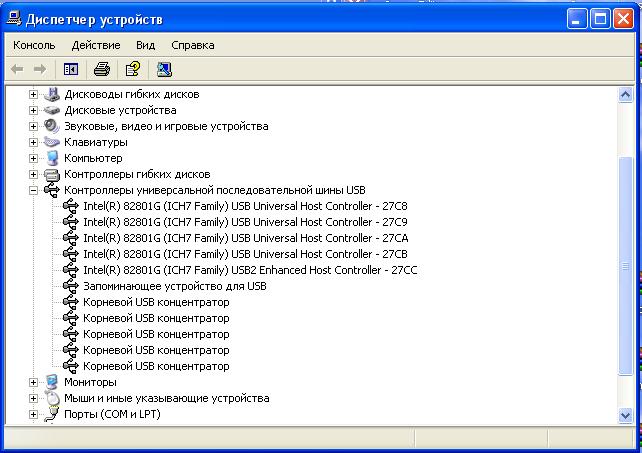Open the Вид menu

(146, 45)
